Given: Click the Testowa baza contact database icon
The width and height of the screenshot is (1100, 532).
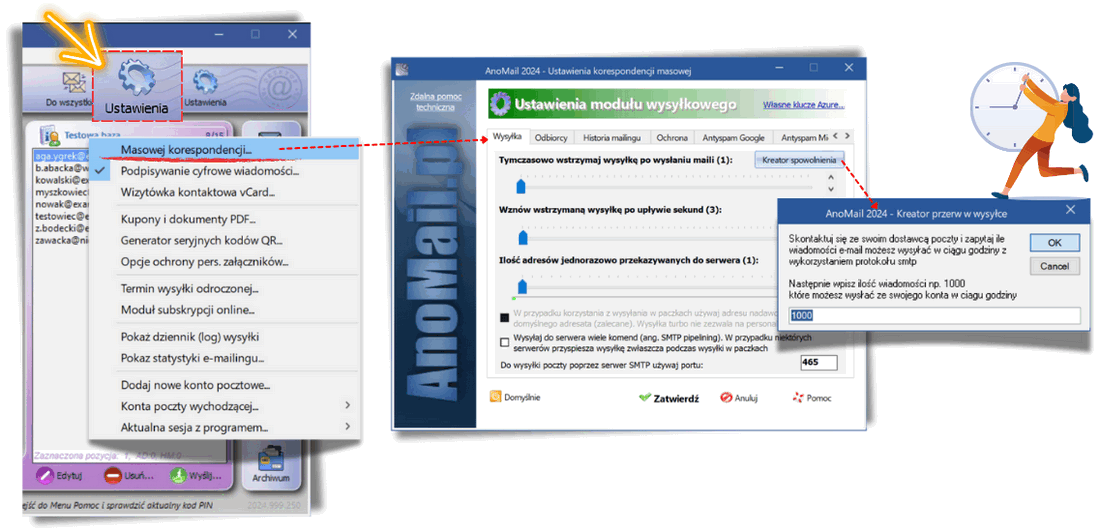Looking at the screenshot, I should click(51, 135).
